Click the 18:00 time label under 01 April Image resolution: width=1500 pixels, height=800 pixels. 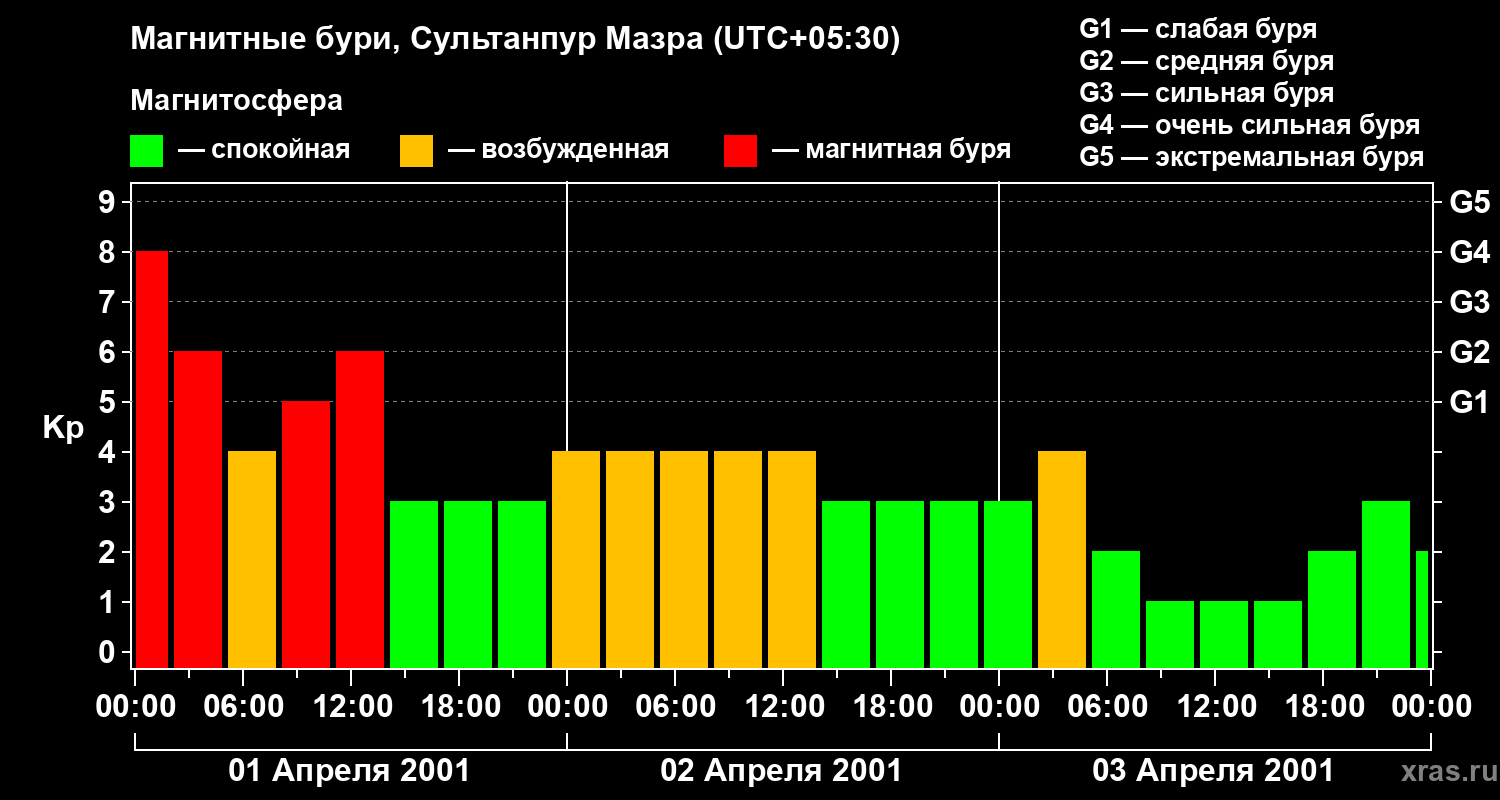pos(459,707)
